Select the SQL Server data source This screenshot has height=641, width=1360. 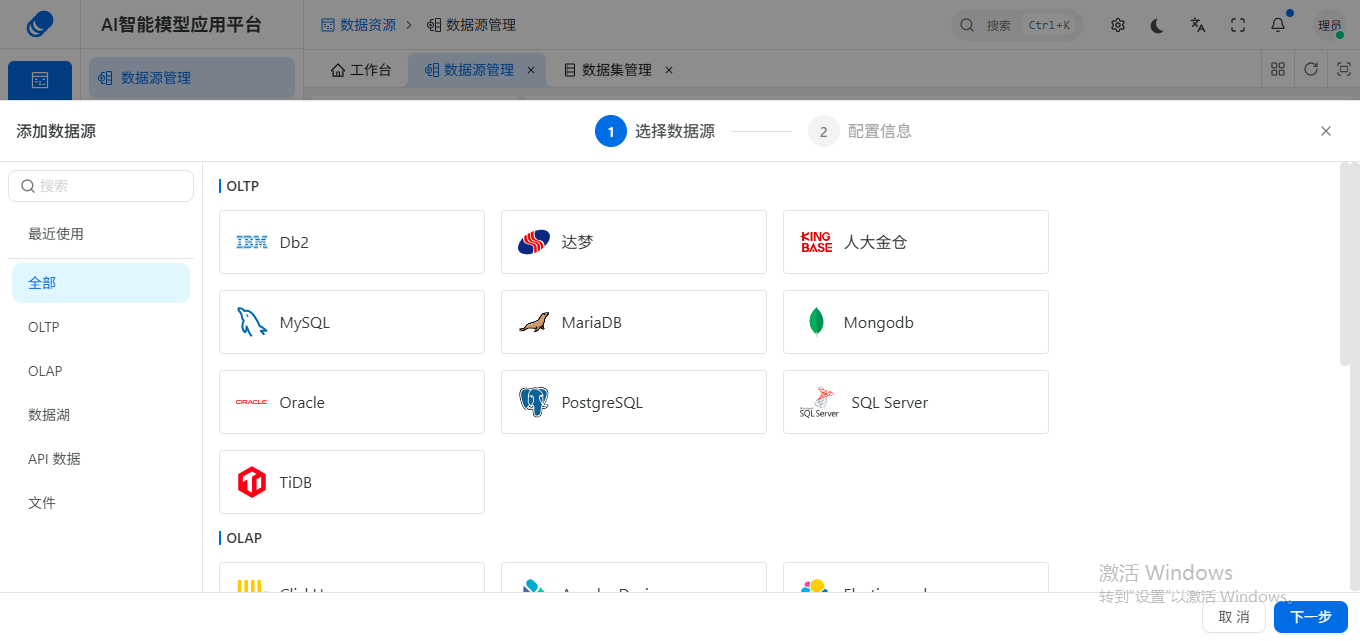[916, 402]
